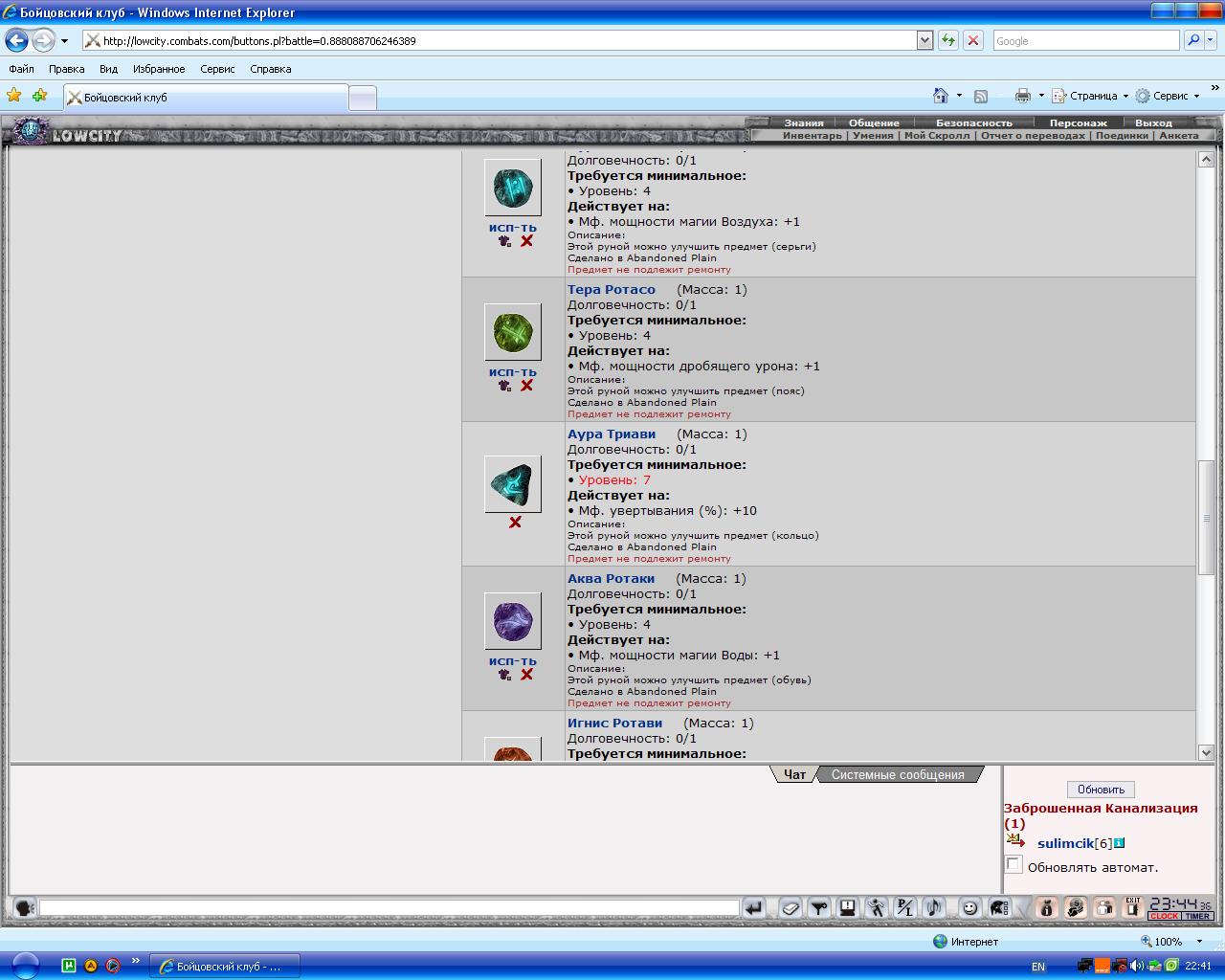The width and height of the screenshot is (1225, 980).
Task: Expand the Print button dropdown arrow
Action: tap(1041, 96)
